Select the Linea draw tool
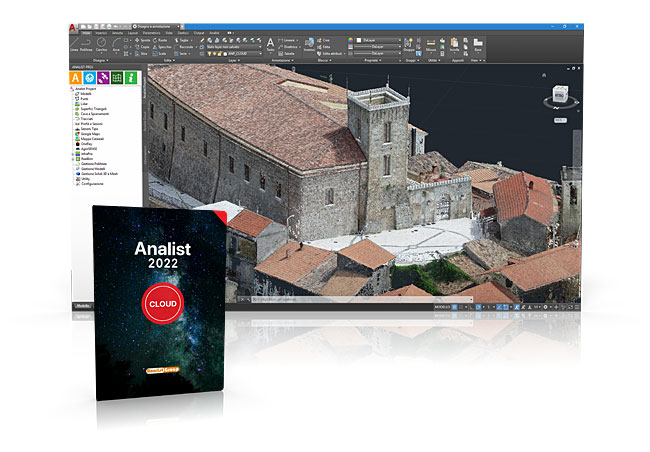The width and height of the screenshot is (650, 452). coord(74,44)
